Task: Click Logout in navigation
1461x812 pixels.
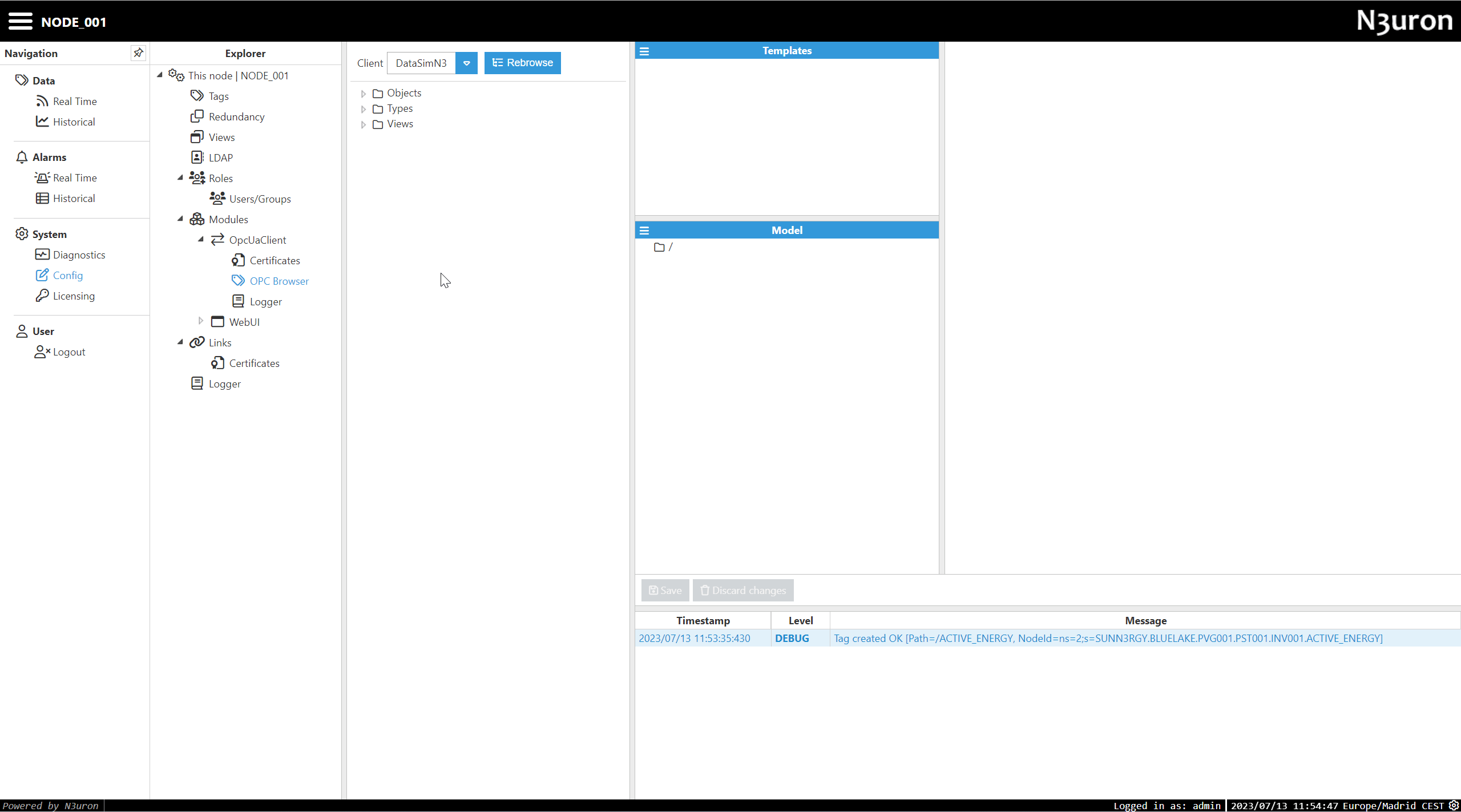Action: tap(68, 352)
